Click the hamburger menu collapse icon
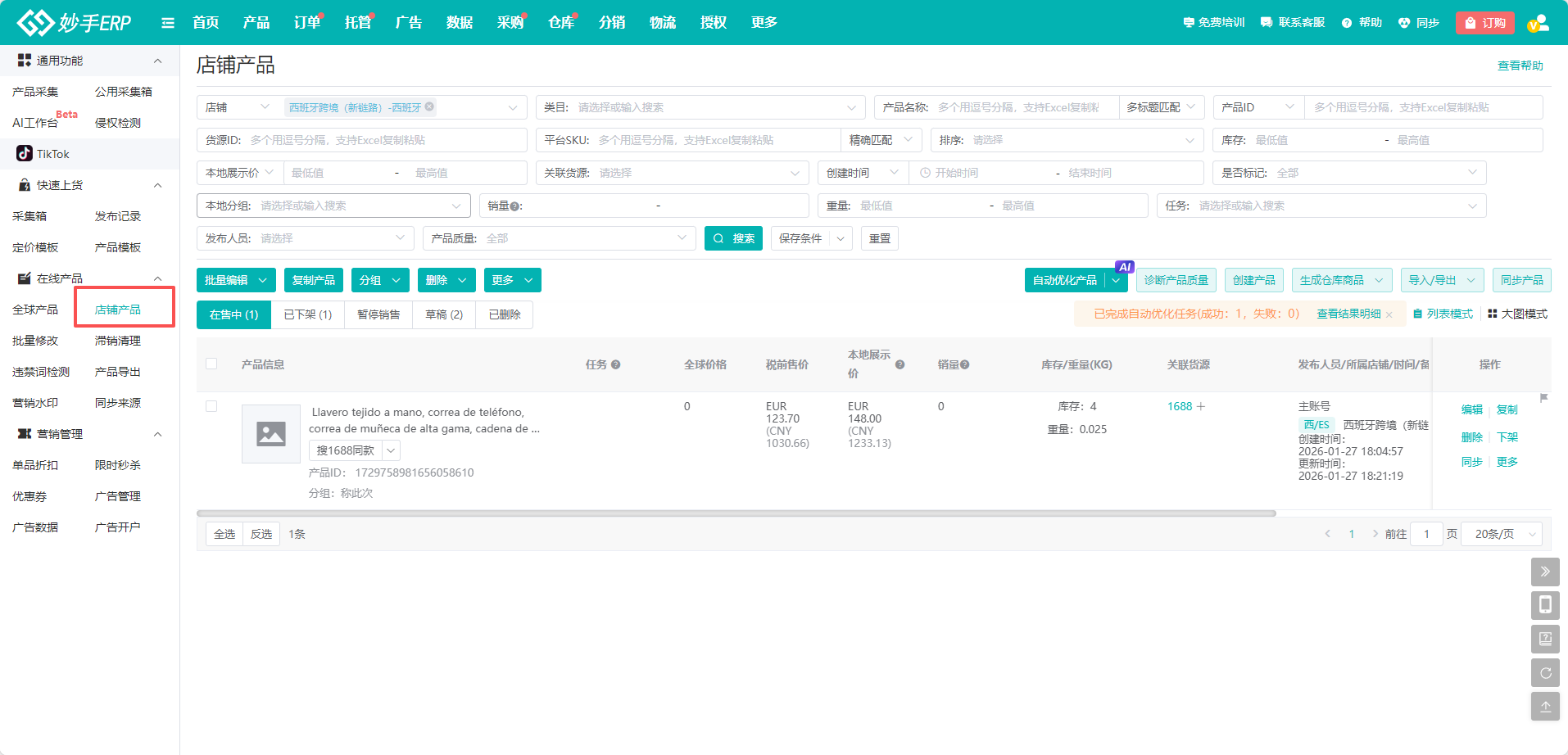Viewport: 1568px width, 755px height. (x=168, y=23)
